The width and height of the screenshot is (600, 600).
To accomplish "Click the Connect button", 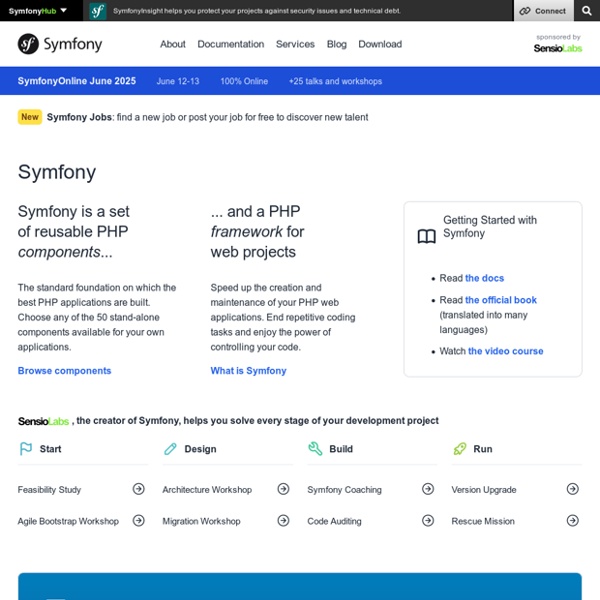I will pyautogui.click(x=543, y=11).
